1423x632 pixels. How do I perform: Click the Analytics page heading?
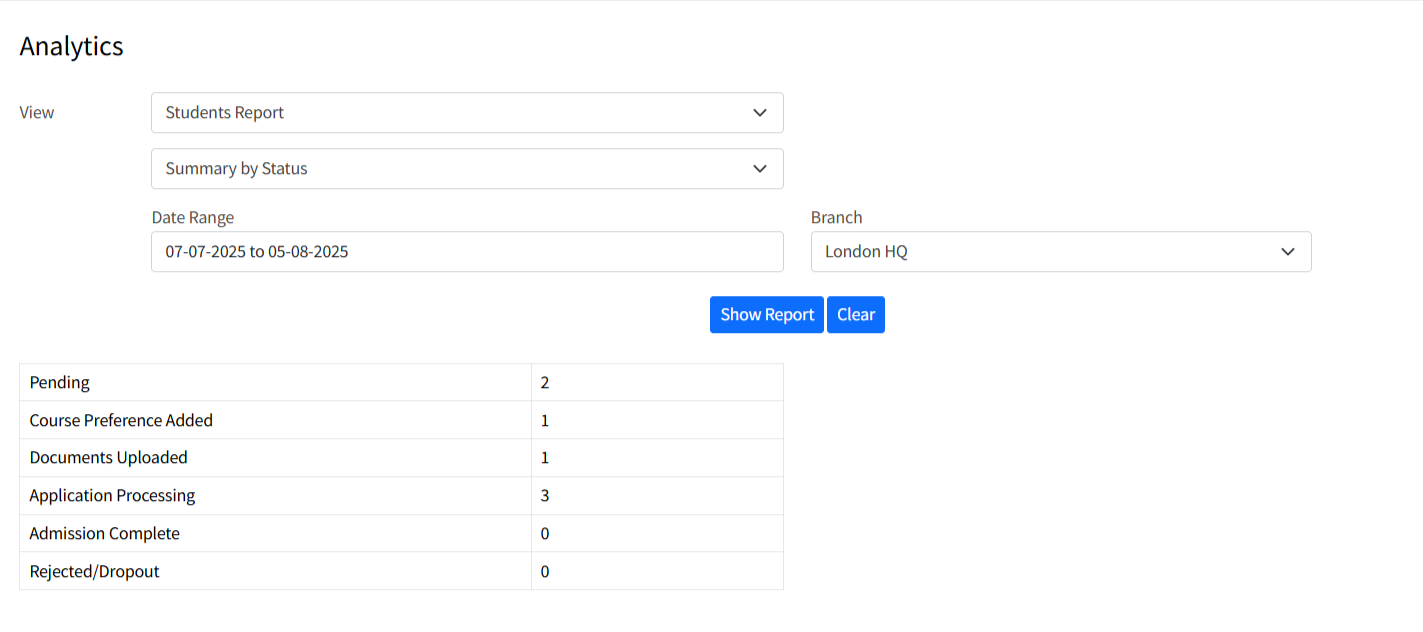click(72, 46)
